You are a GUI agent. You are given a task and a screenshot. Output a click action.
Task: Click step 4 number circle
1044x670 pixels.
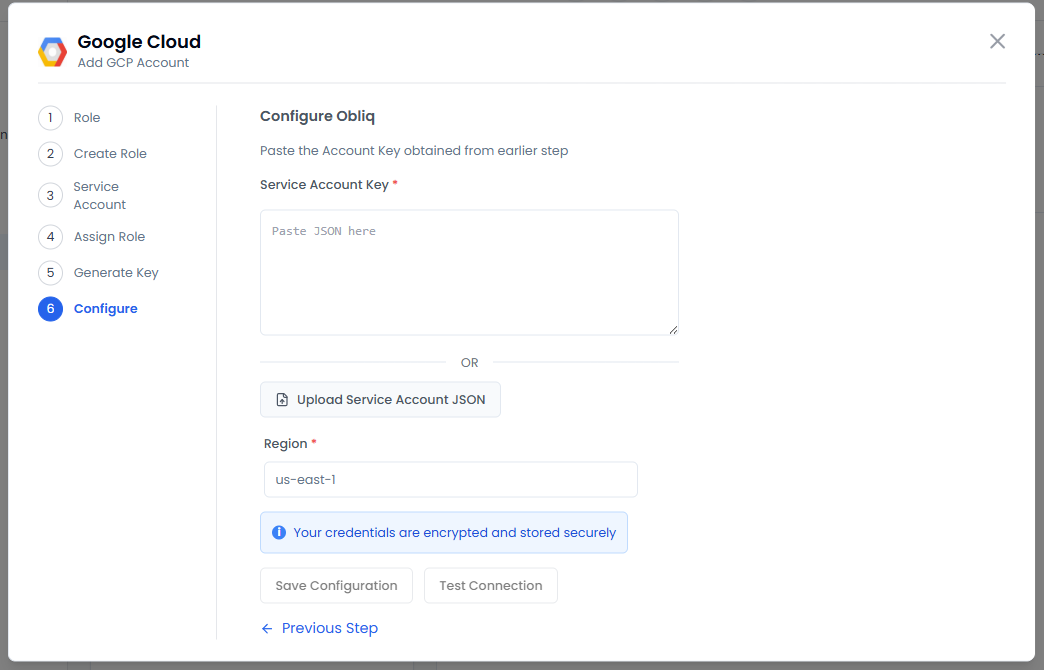tap(50, 237)
